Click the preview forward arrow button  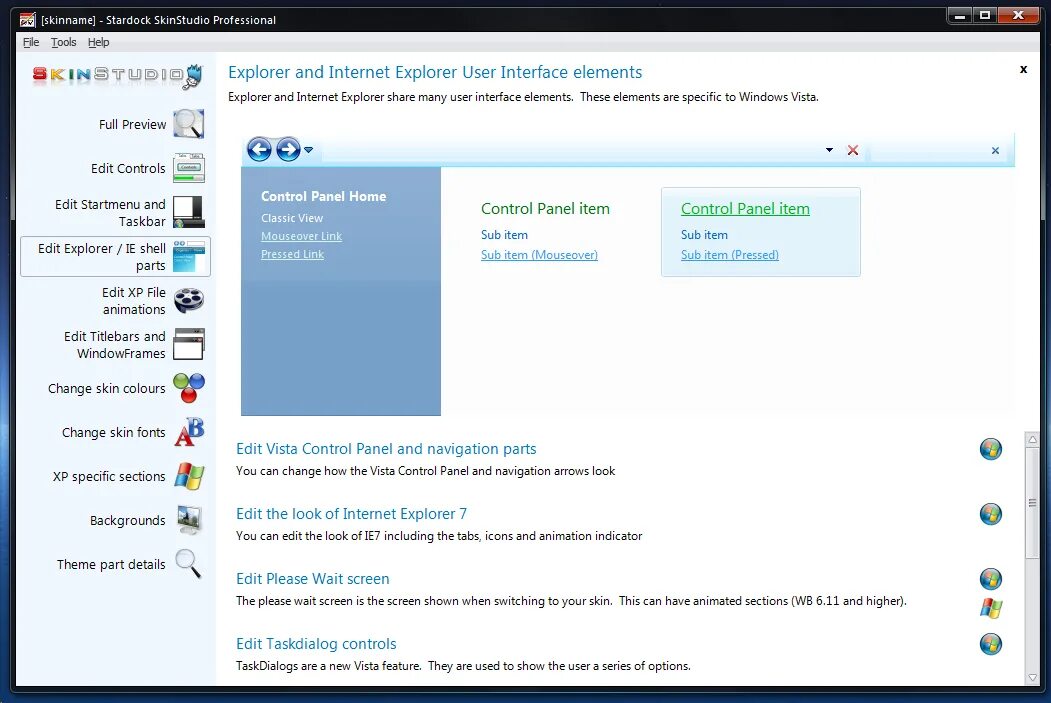tap(288, 149)
